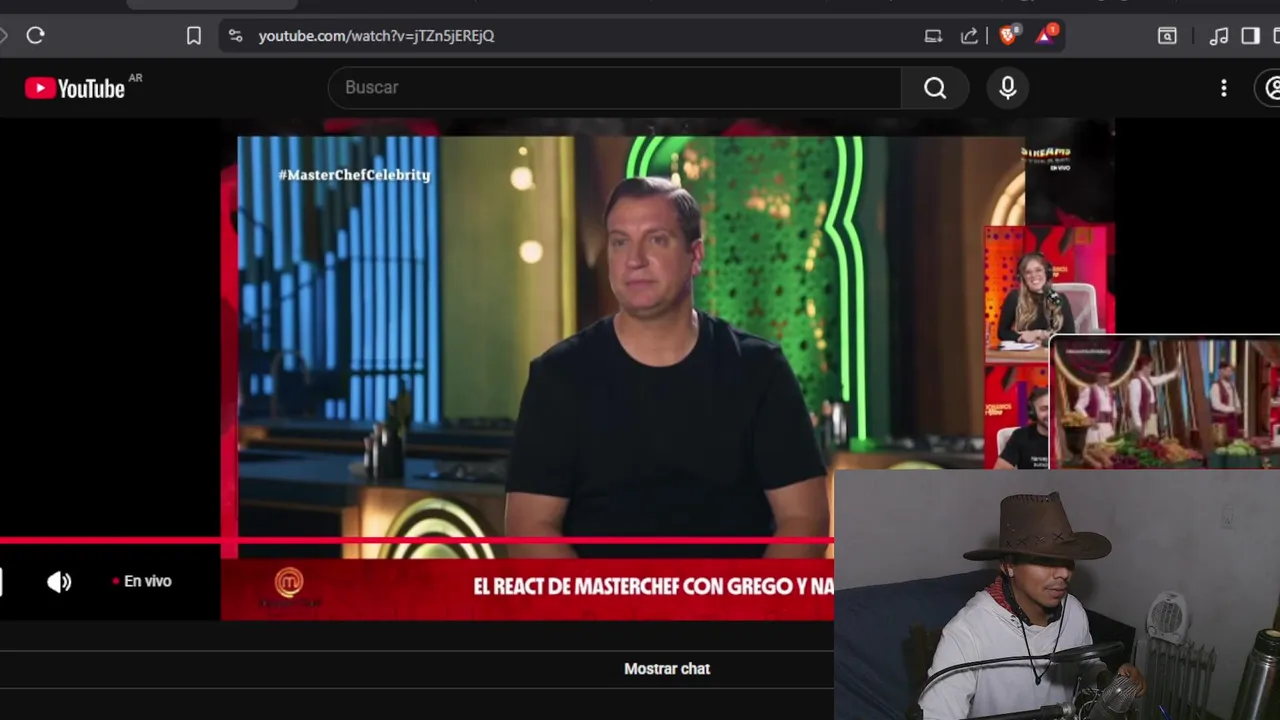Bookmark this page with the bookmark icon
Screen dimensions: 1280x720
pos(194,36)
